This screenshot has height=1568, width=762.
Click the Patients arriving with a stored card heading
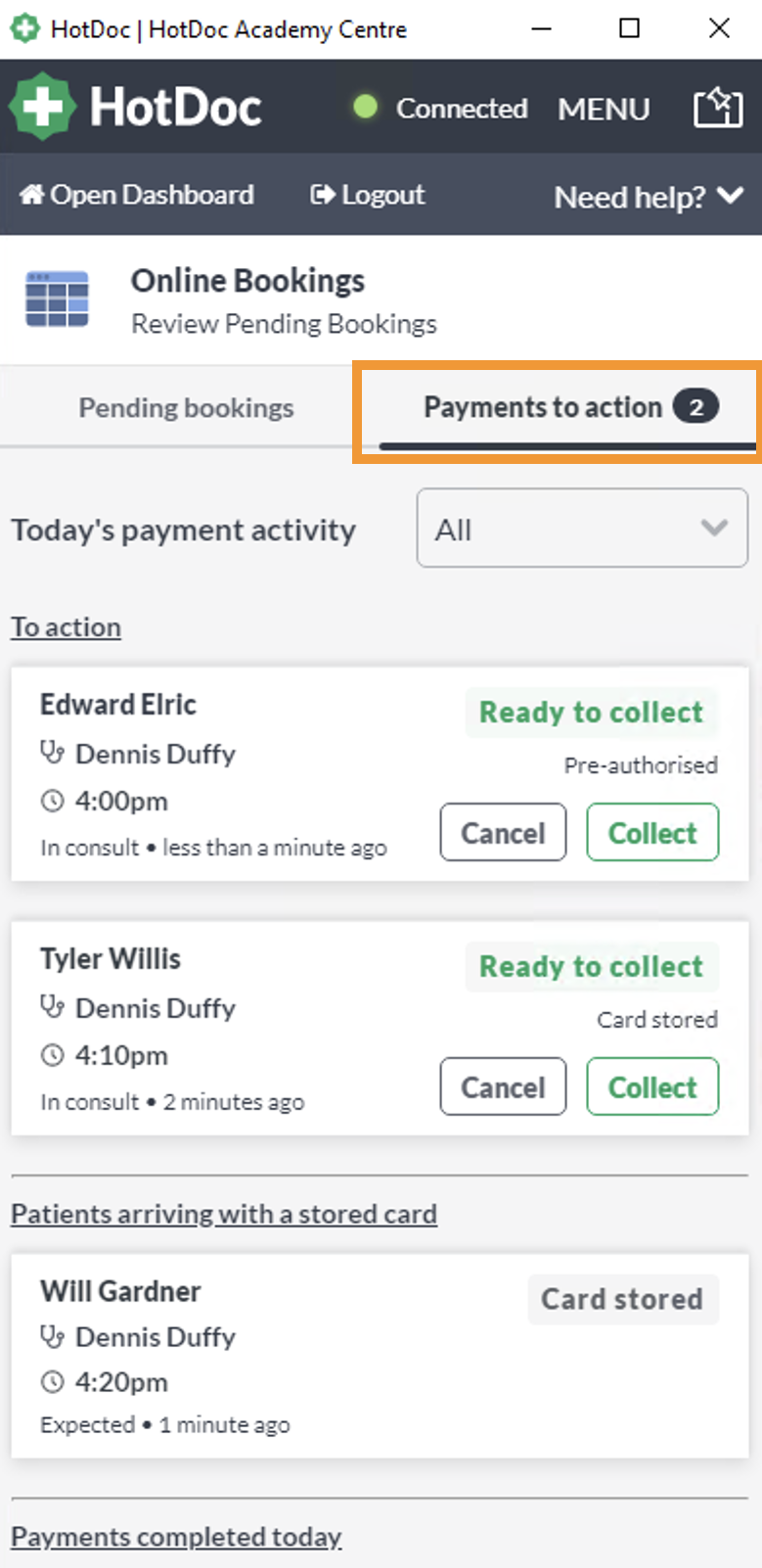[224, 1214]
